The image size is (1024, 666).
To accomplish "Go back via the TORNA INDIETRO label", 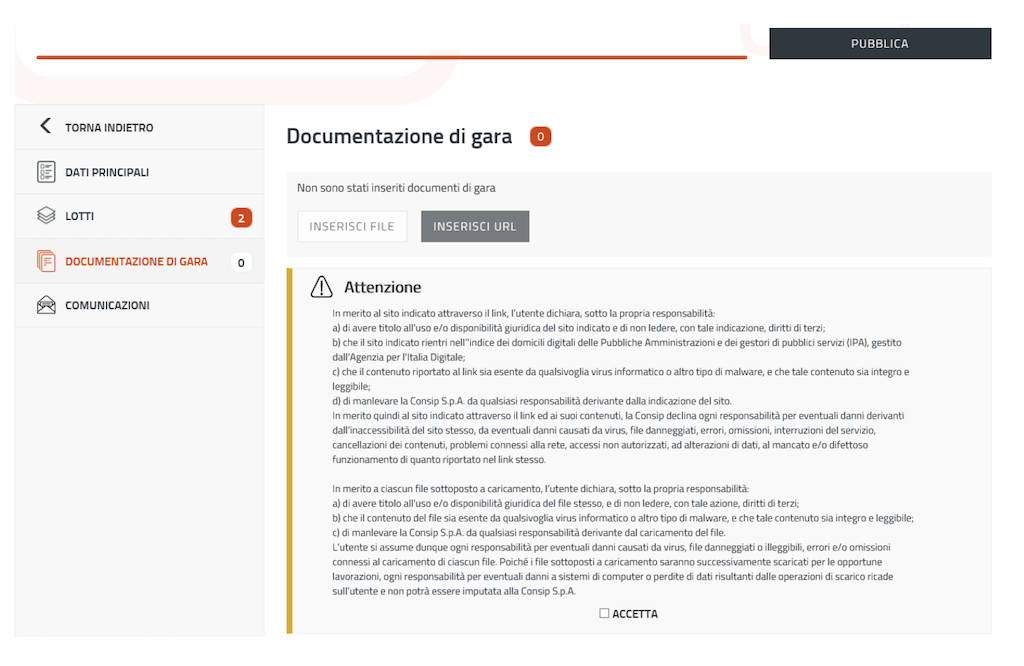I will tap(109, 128).
